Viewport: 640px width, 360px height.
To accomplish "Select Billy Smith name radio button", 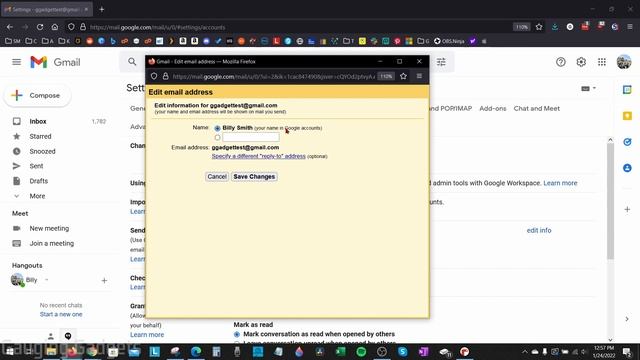I will [217, 128].
